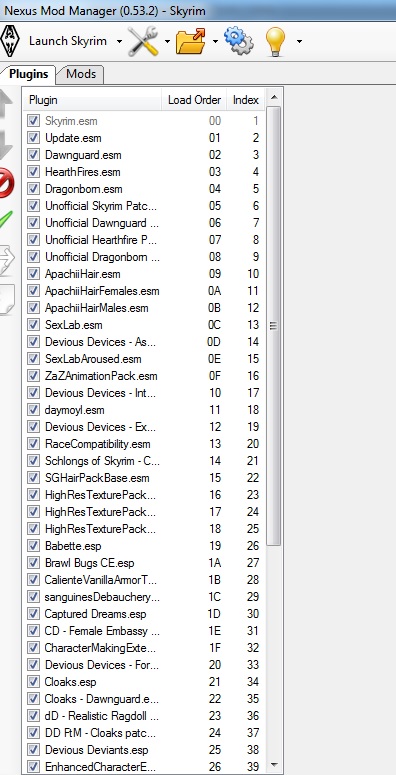Uncheck the Dawnguard.esm plugin checkbox
396x775 pixels.
click(33, 155)
